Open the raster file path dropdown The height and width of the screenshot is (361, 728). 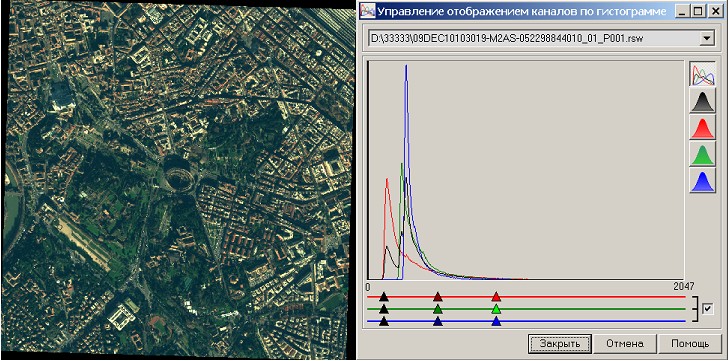click(706, 39)
